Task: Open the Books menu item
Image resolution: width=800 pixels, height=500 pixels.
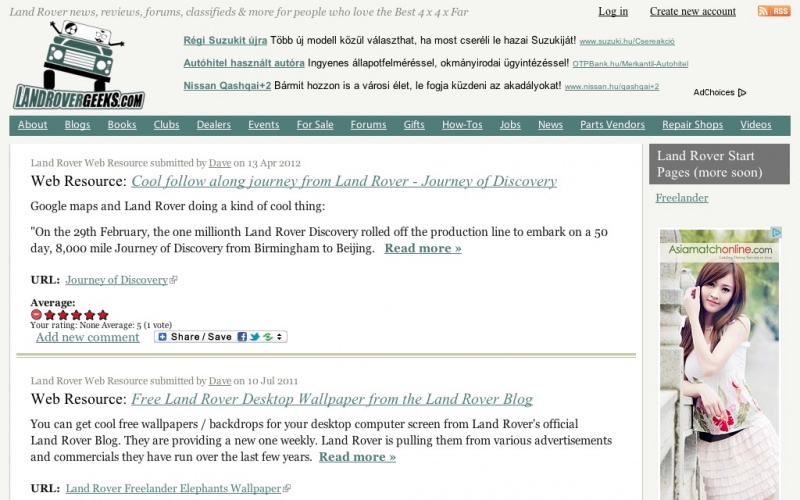Action: [122, 124]
